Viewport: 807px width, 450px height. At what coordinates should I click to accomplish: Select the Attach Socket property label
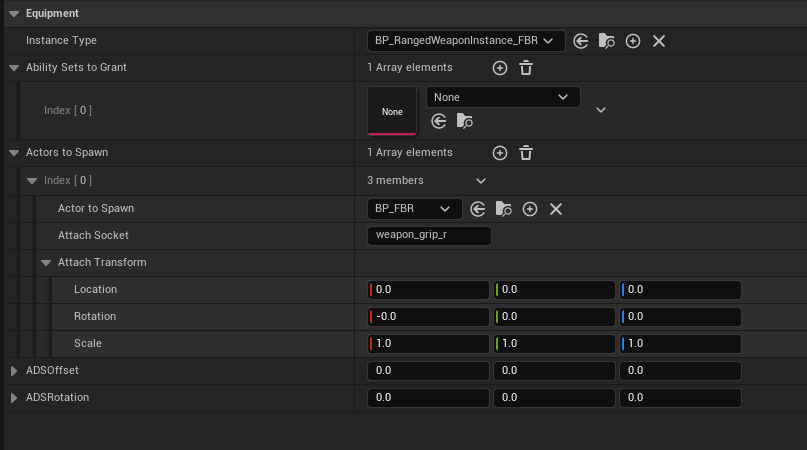[93, 235]
